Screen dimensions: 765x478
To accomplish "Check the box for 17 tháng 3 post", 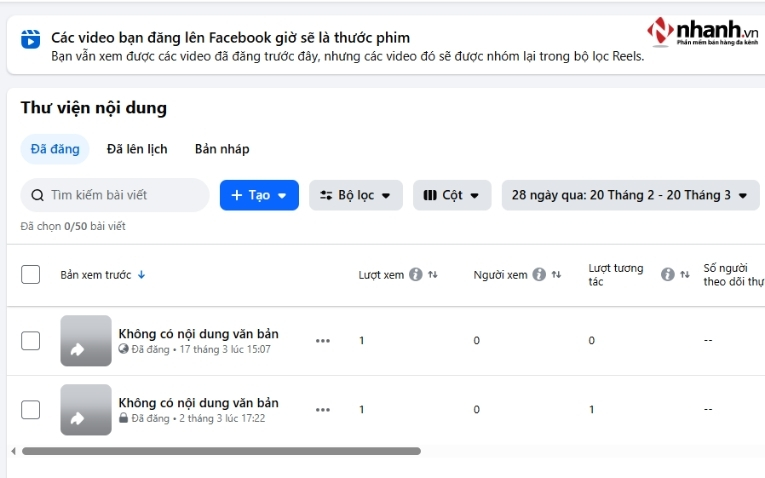I will 30,340.
